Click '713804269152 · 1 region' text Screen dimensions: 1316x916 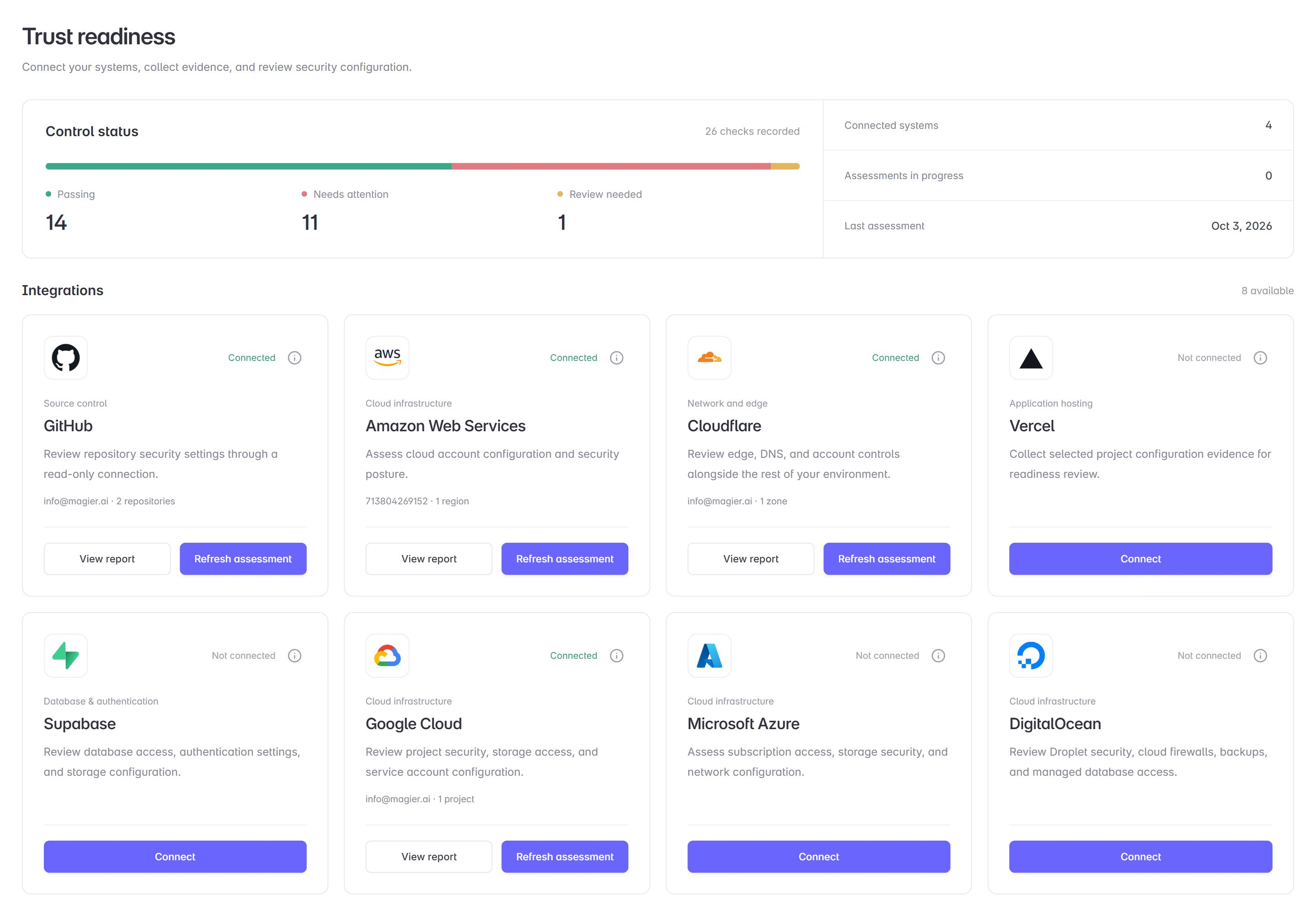click(x=417, y=501)
